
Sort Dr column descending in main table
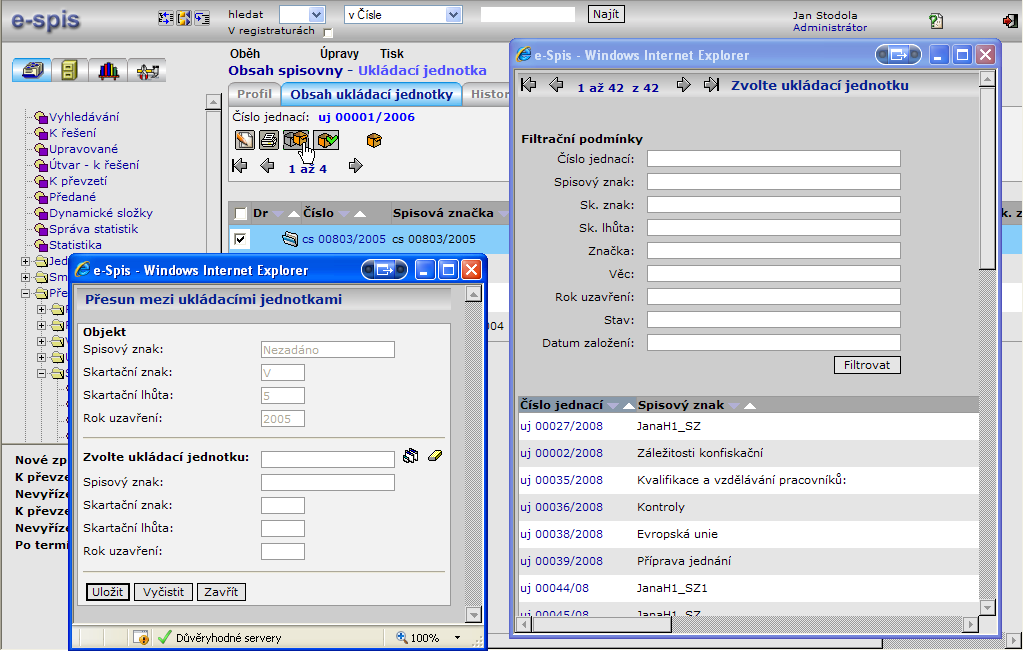coord(278,214)
